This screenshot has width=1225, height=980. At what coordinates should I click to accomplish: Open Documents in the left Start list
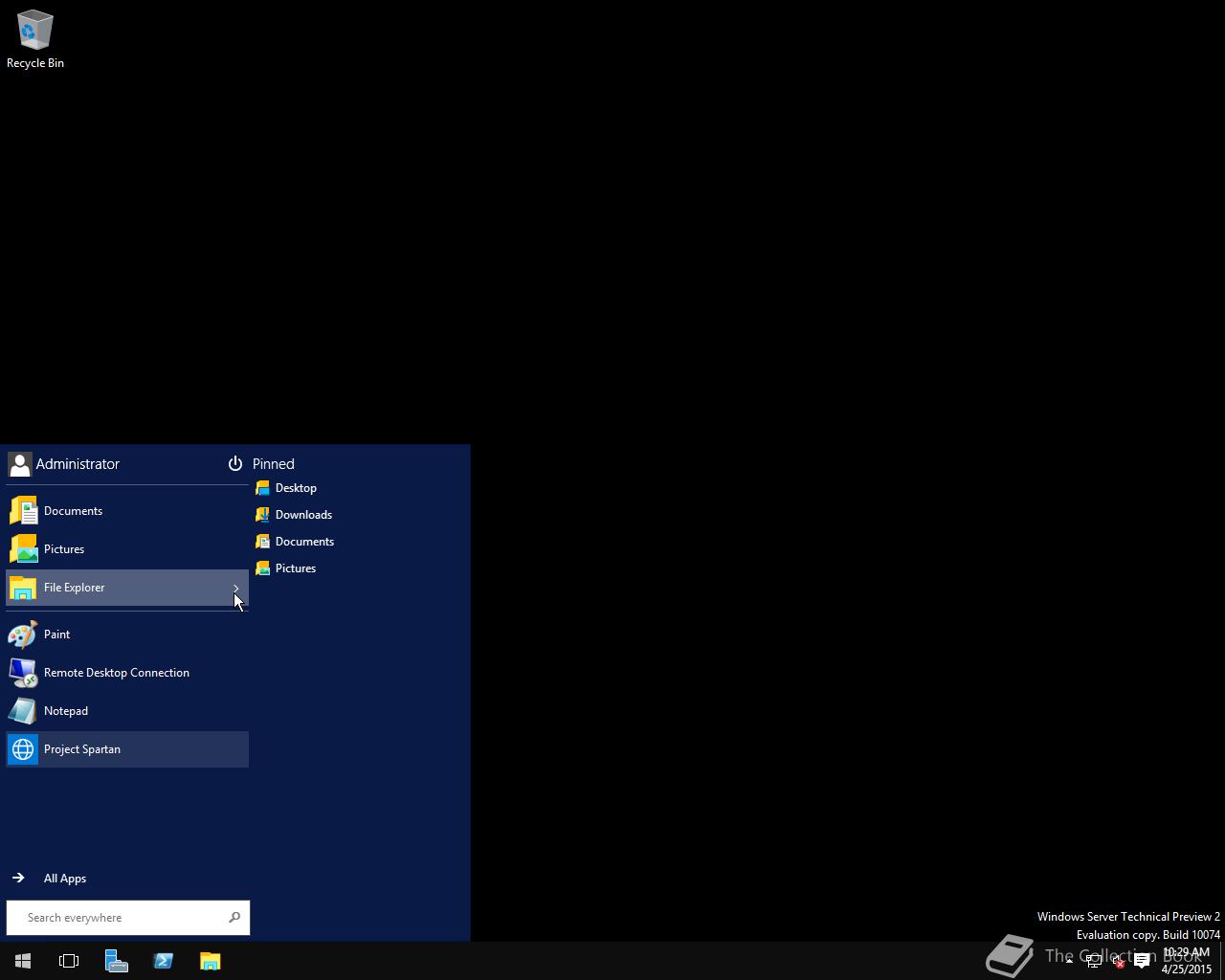point(127,511)
